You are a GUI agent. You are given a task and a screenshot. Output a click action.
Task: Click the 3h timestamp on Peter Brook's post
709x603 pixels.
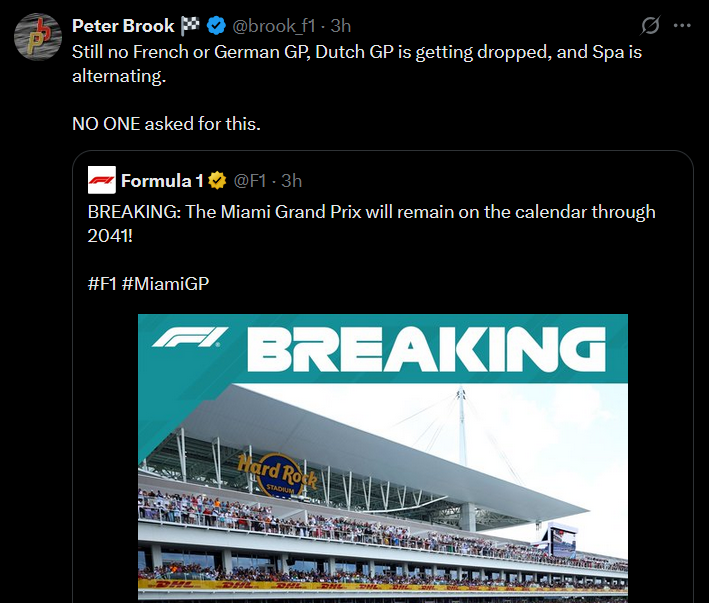pos(341,26)
